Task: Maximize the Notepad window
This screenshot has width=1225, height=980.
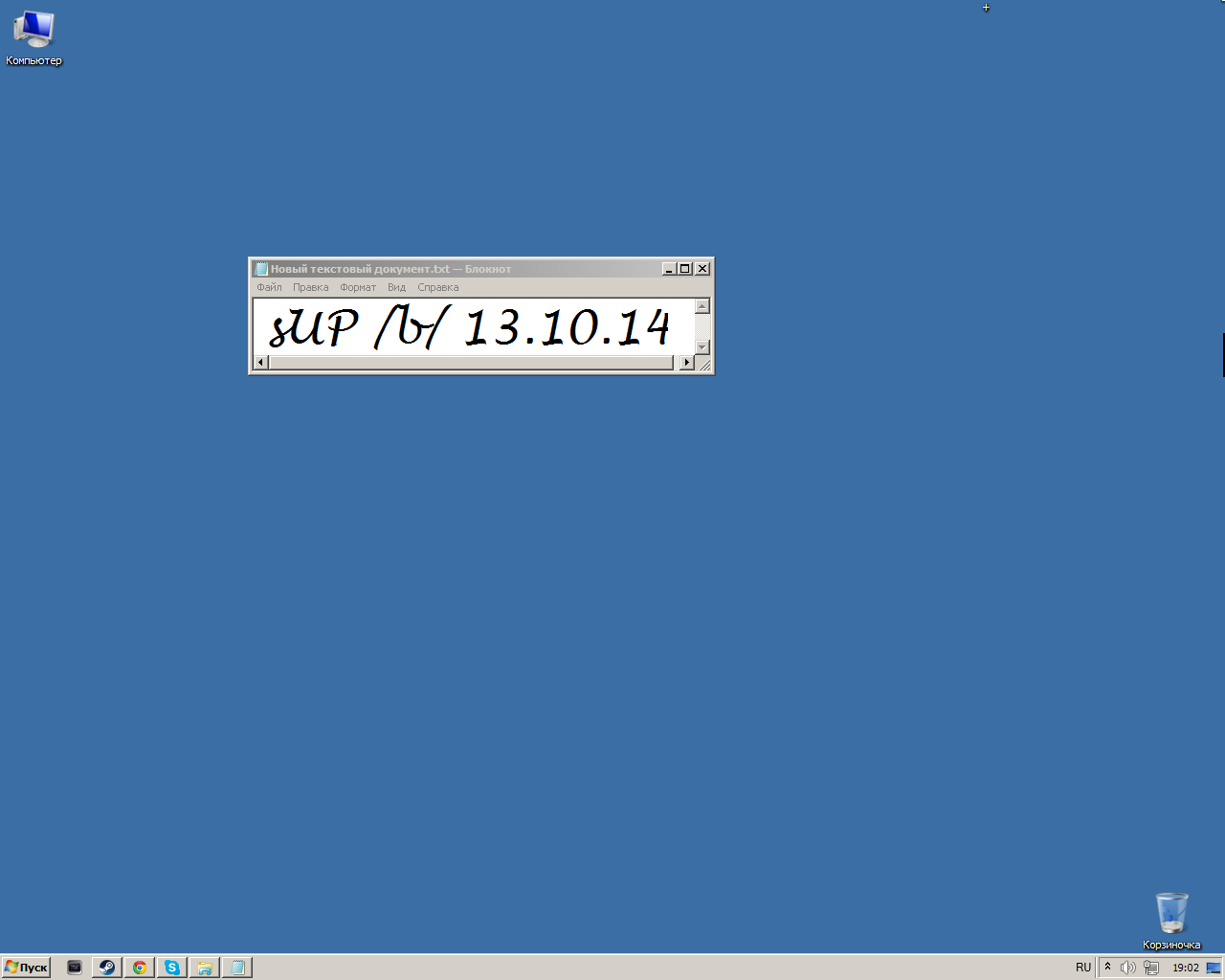Action: [684, 269]
